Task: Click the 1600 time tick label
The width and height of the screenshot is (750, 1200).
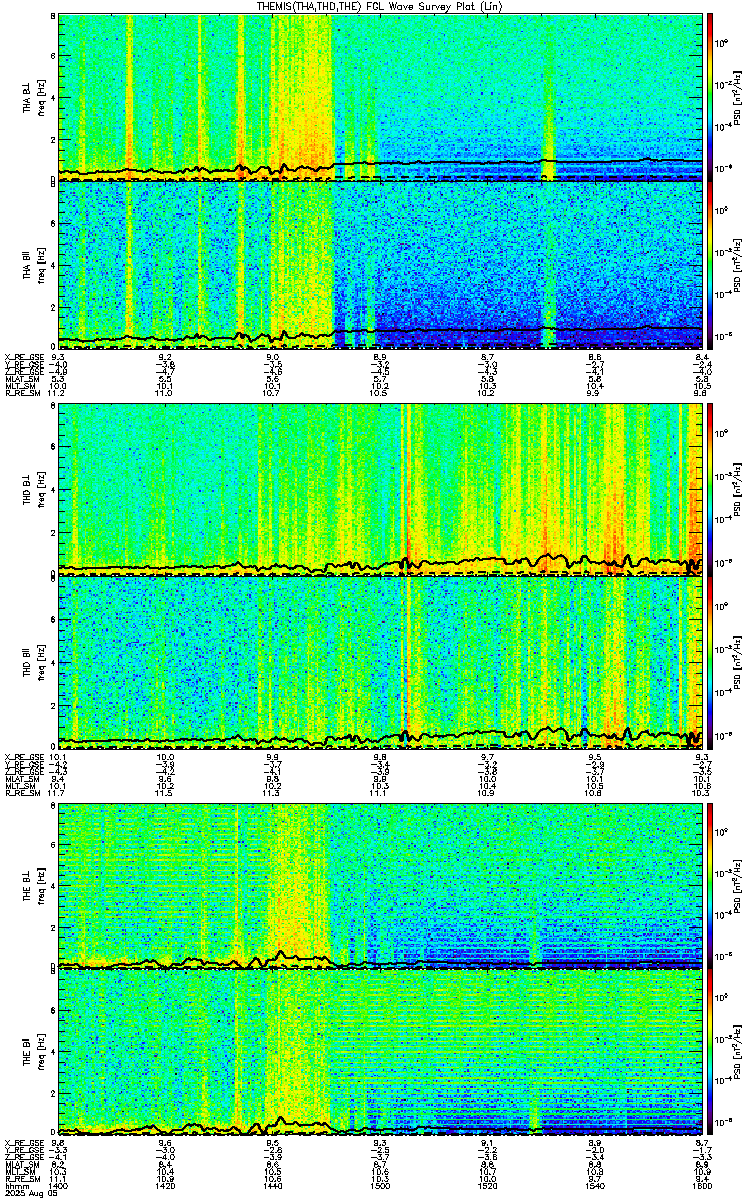Action: click(701, 1188)
